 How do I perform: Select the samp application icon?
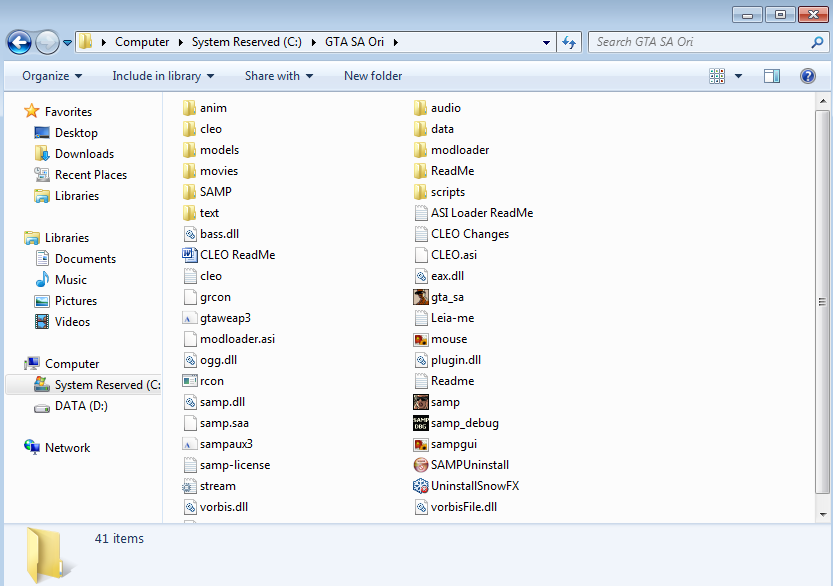coord(421,402)
